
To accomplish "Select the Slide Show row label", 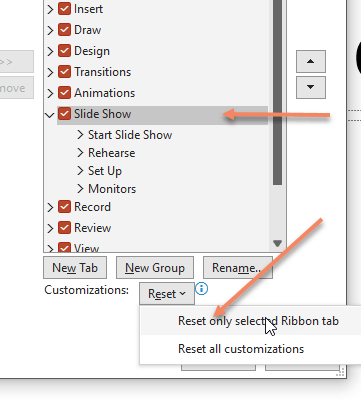I will point(102,114).
